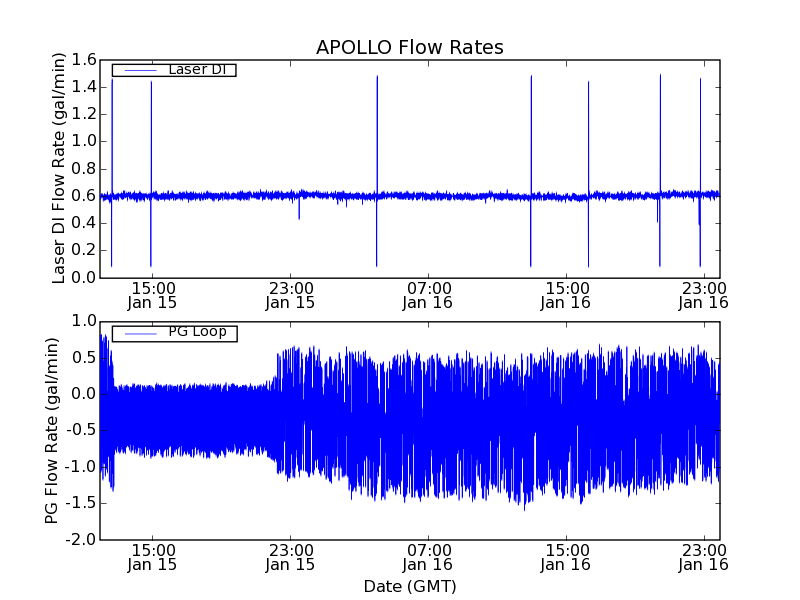Click the 1.6 tick on Laser DI axis
The height and width of the screenshot is (600, 800).
coord(84,60)
